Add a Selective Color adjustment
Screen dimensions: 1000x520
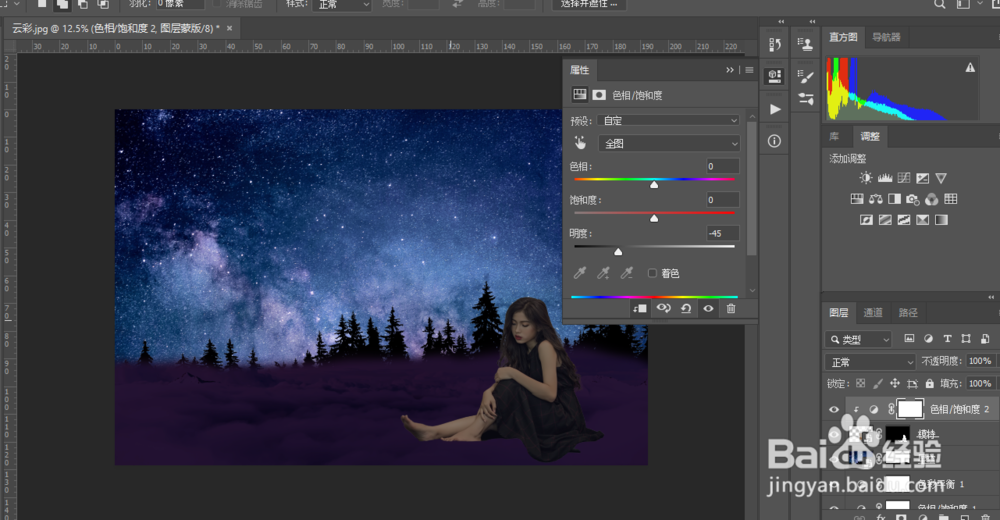pyautogui.click(x=922, y=220)
